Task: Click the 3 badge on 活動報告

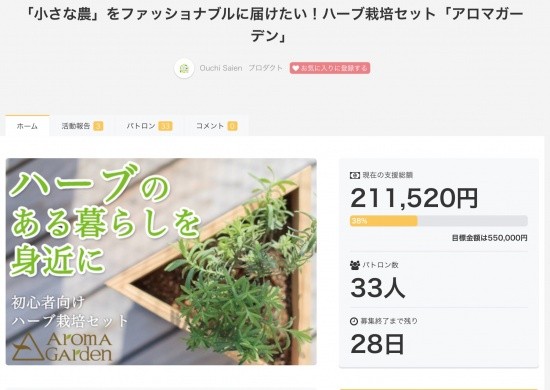Action: coord(98,126)
